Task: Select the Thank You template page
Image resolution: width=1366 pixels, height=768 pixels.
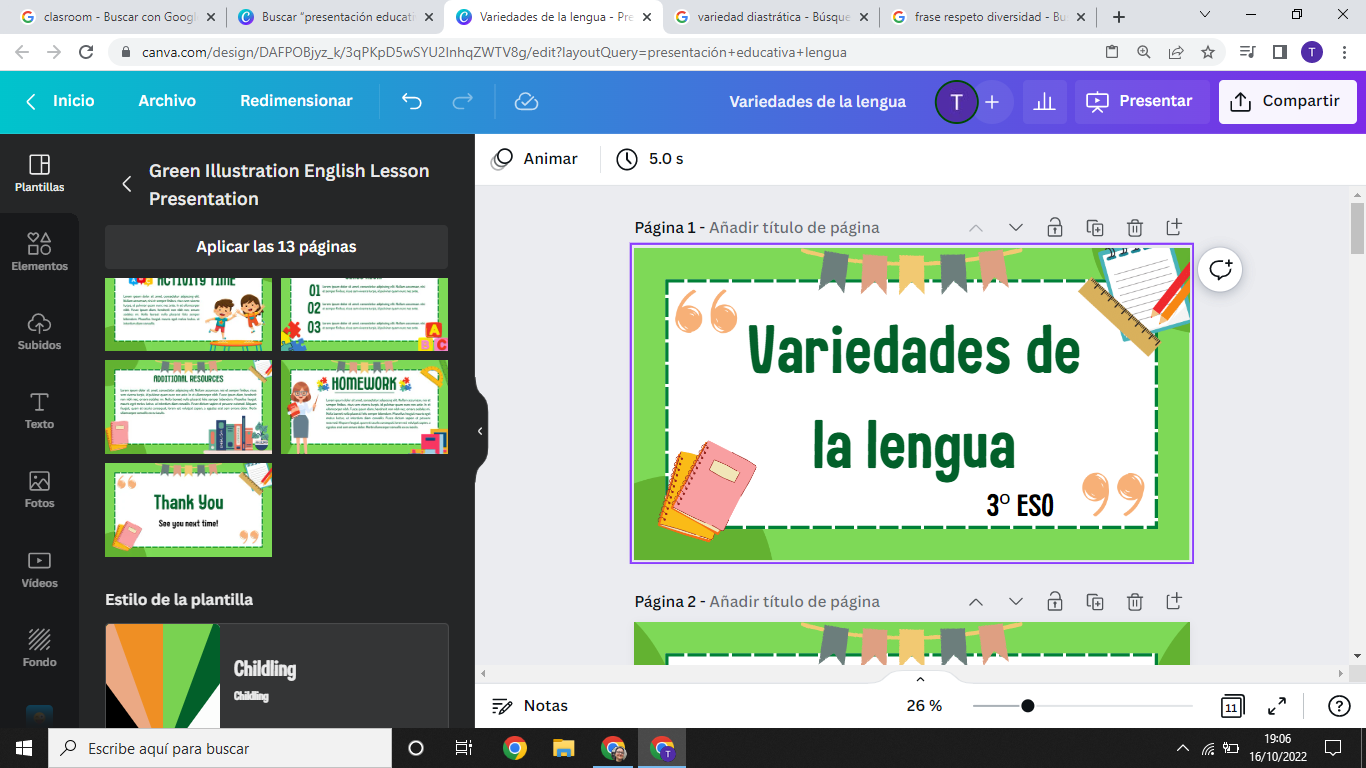Action: 188,510
